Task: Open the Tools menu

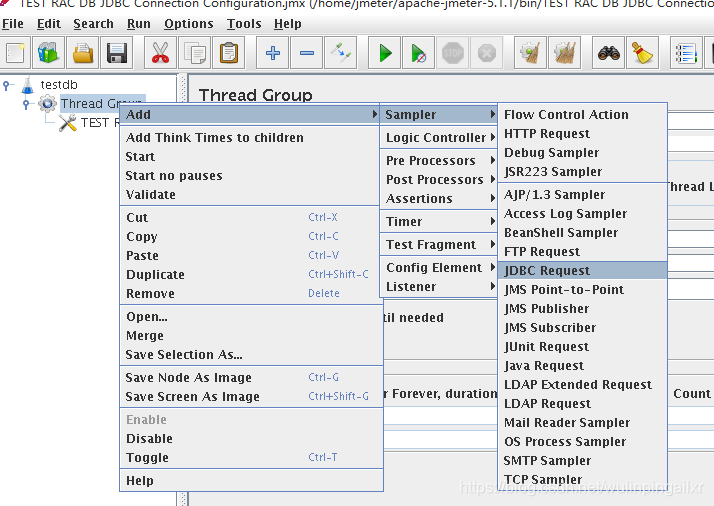Action: pos(244,24)
